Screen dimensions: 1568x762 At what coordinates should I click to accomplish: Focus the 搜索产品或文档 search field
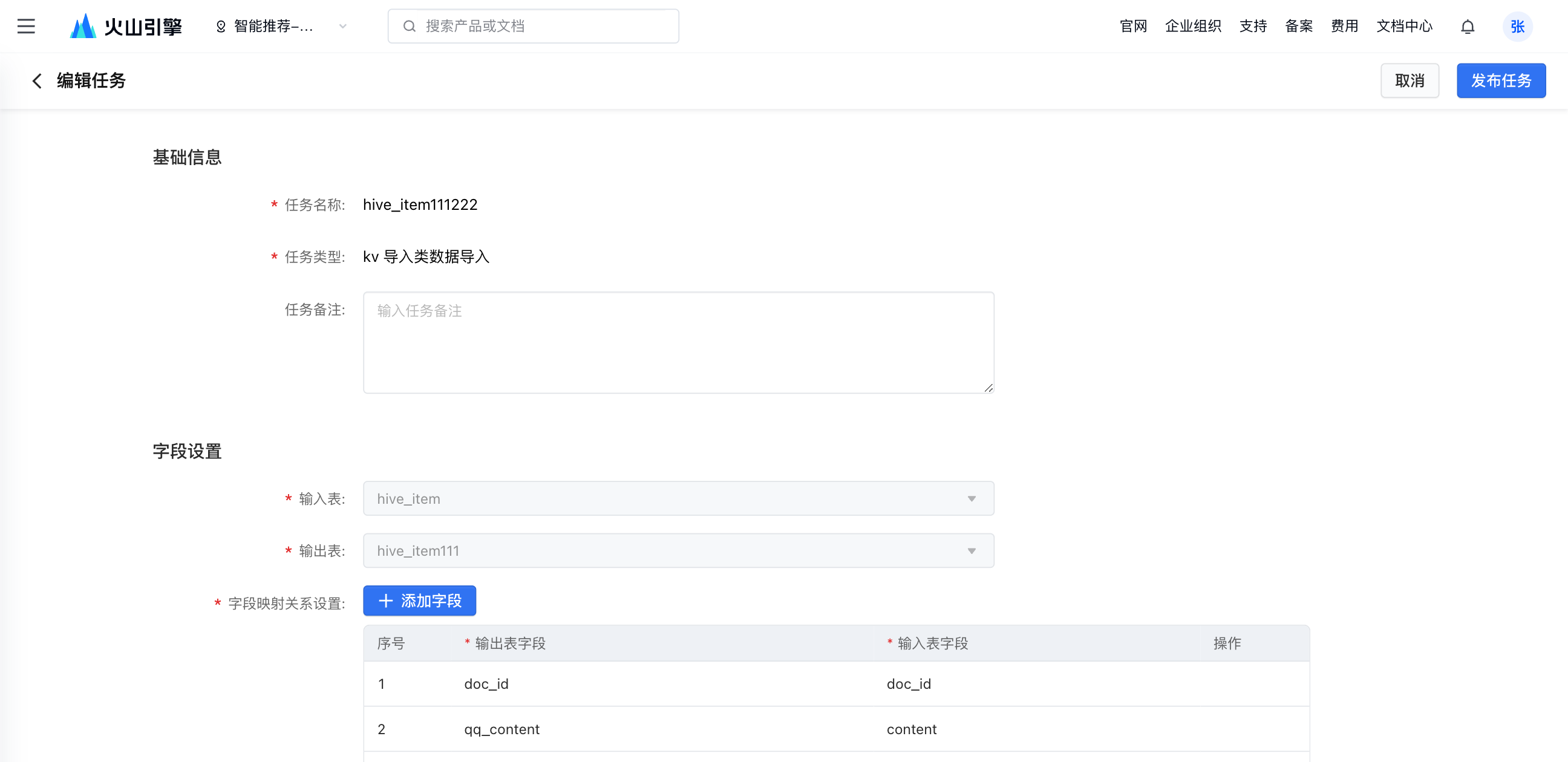coord(533,26)
